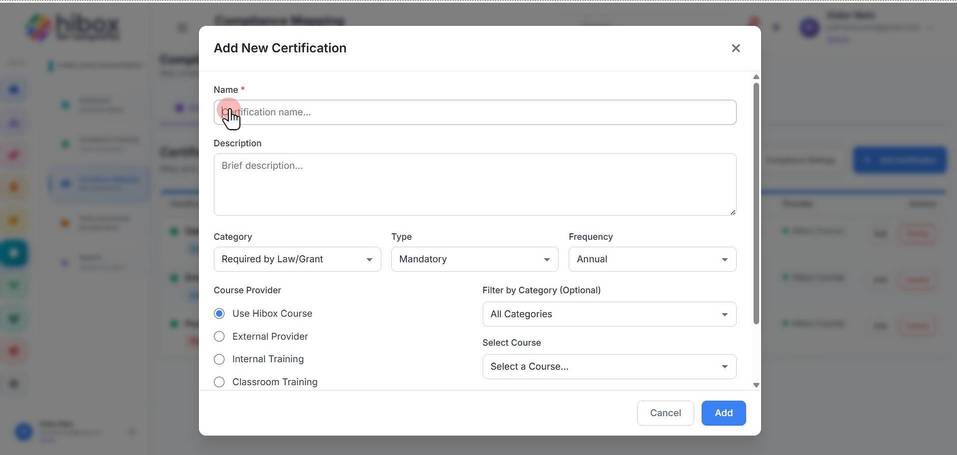This screenshot has height=455, width=957.
Task: Open the Frequency dropdown showing Annual
Action: (652, 259)
